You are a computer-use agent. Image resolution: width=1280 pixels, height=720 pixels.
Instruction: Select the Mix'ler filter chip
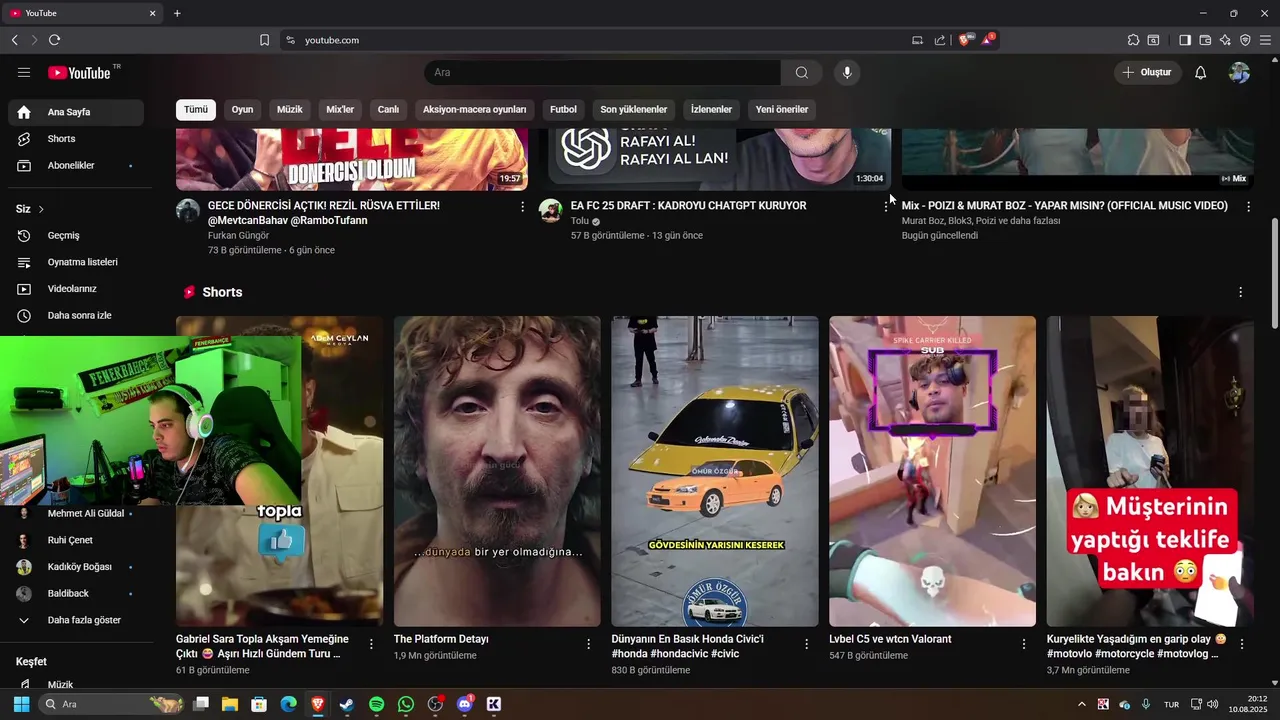(x=340, y=110)
